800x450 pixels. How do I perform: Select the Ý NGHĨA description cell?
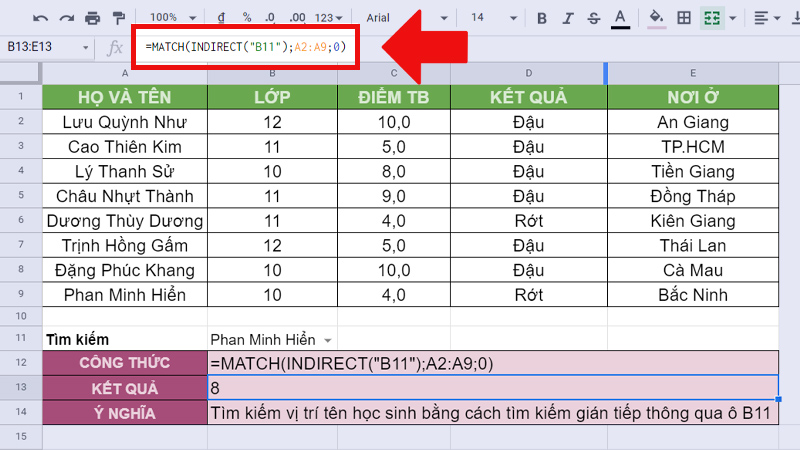(x=493, y=412)
